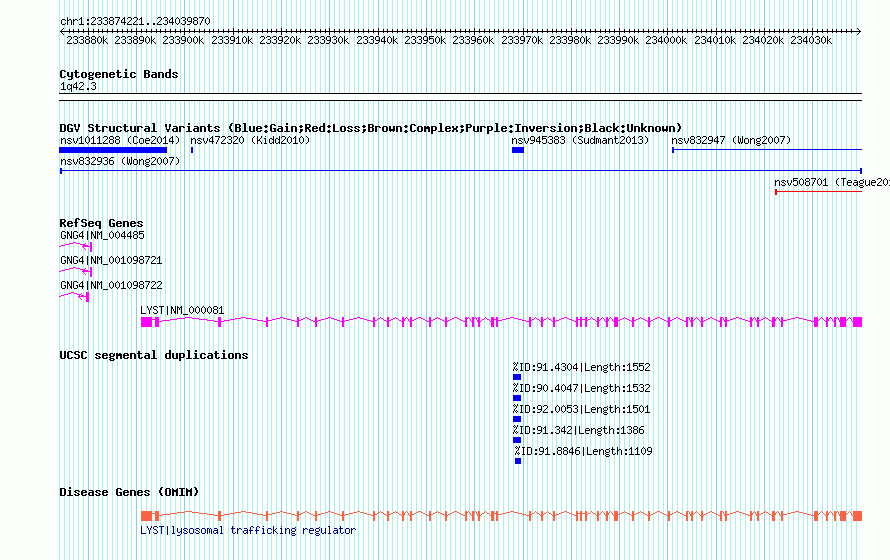Click the first LYST exon block in RefSeq track

click(146, 322)
